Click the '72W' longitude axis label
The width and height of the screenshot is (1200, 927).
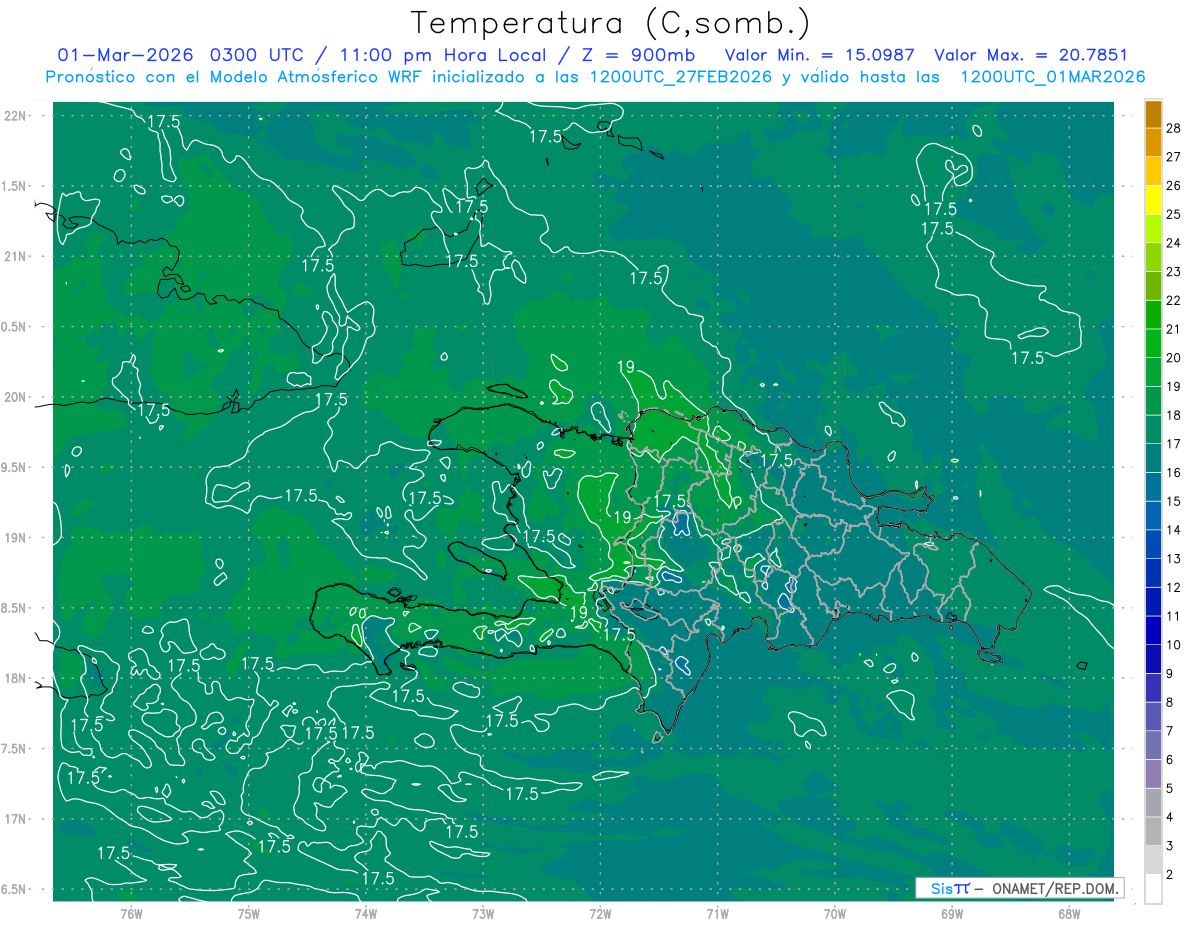[x=600, y=913]
